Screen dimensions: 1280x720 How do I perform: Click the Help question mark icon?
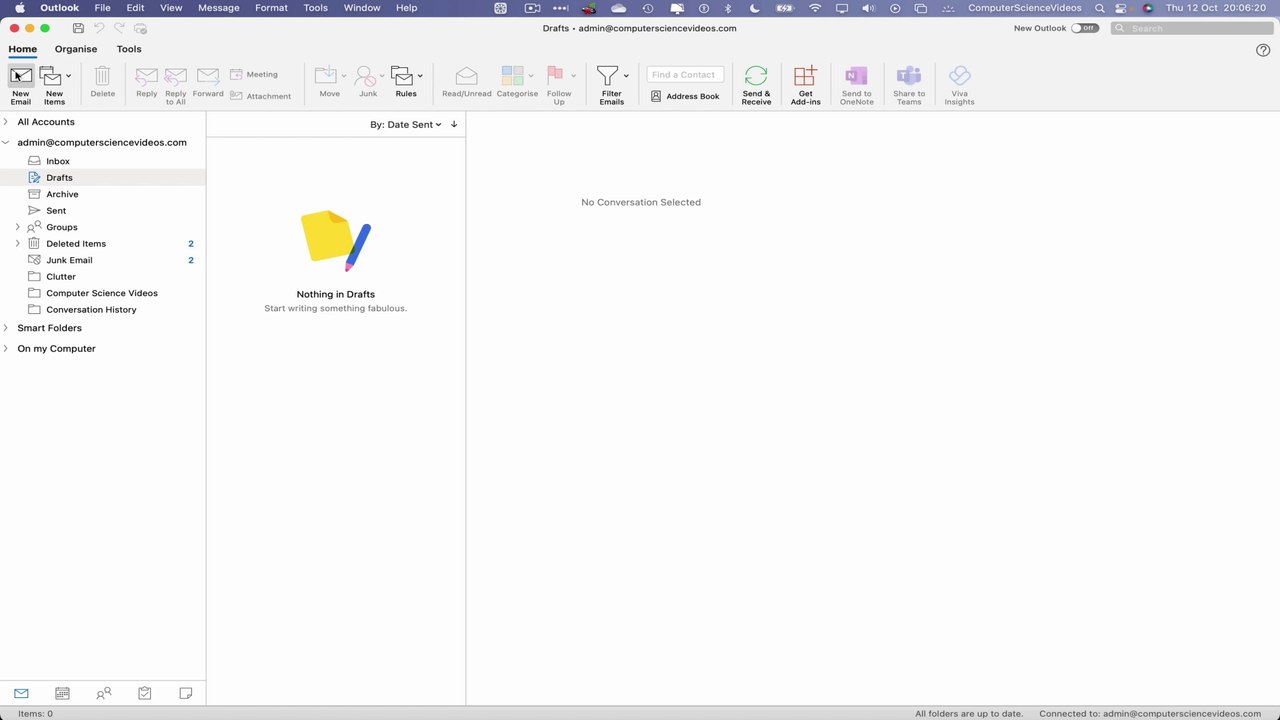(x=1263, y=50)
